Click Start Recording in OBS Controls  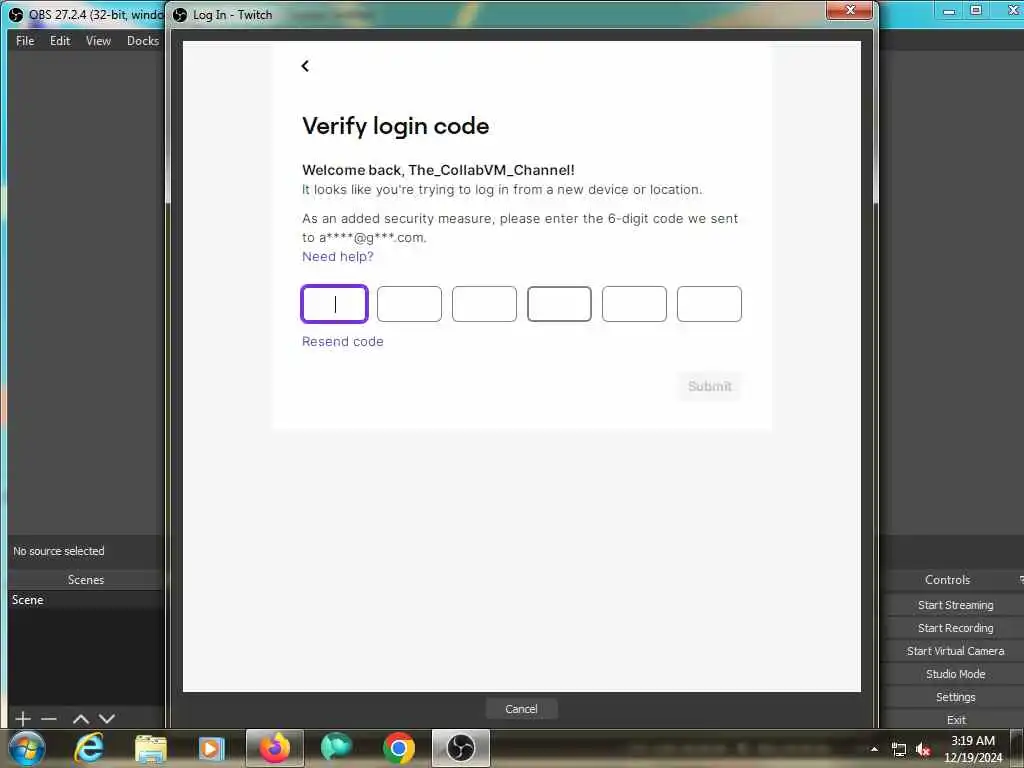(x=955, y=628)
